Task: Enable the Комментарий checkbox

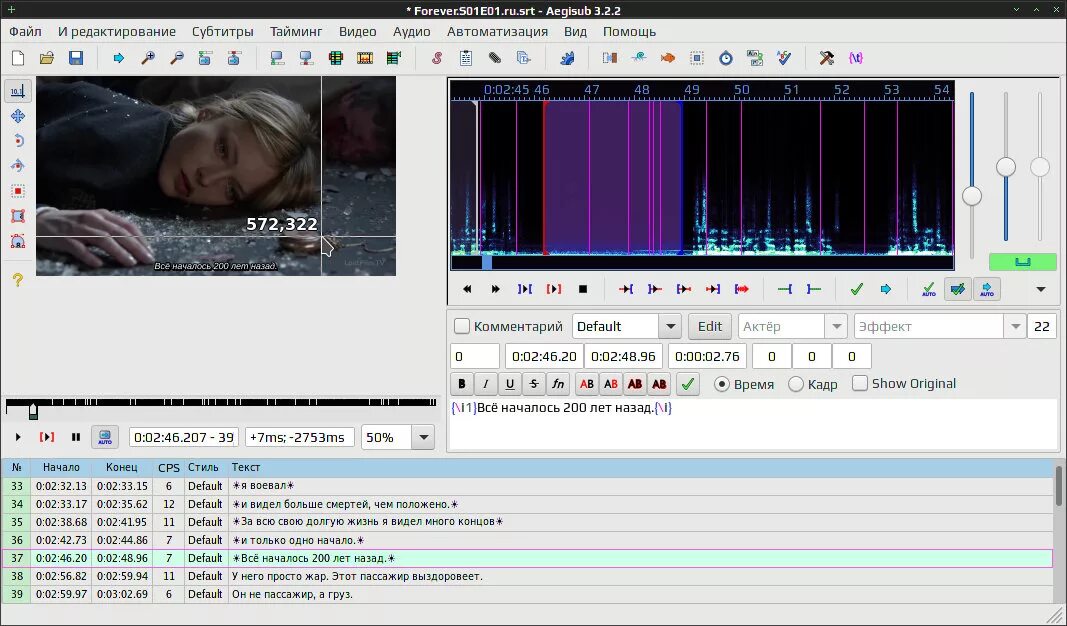Action: (x=462, y=326)
